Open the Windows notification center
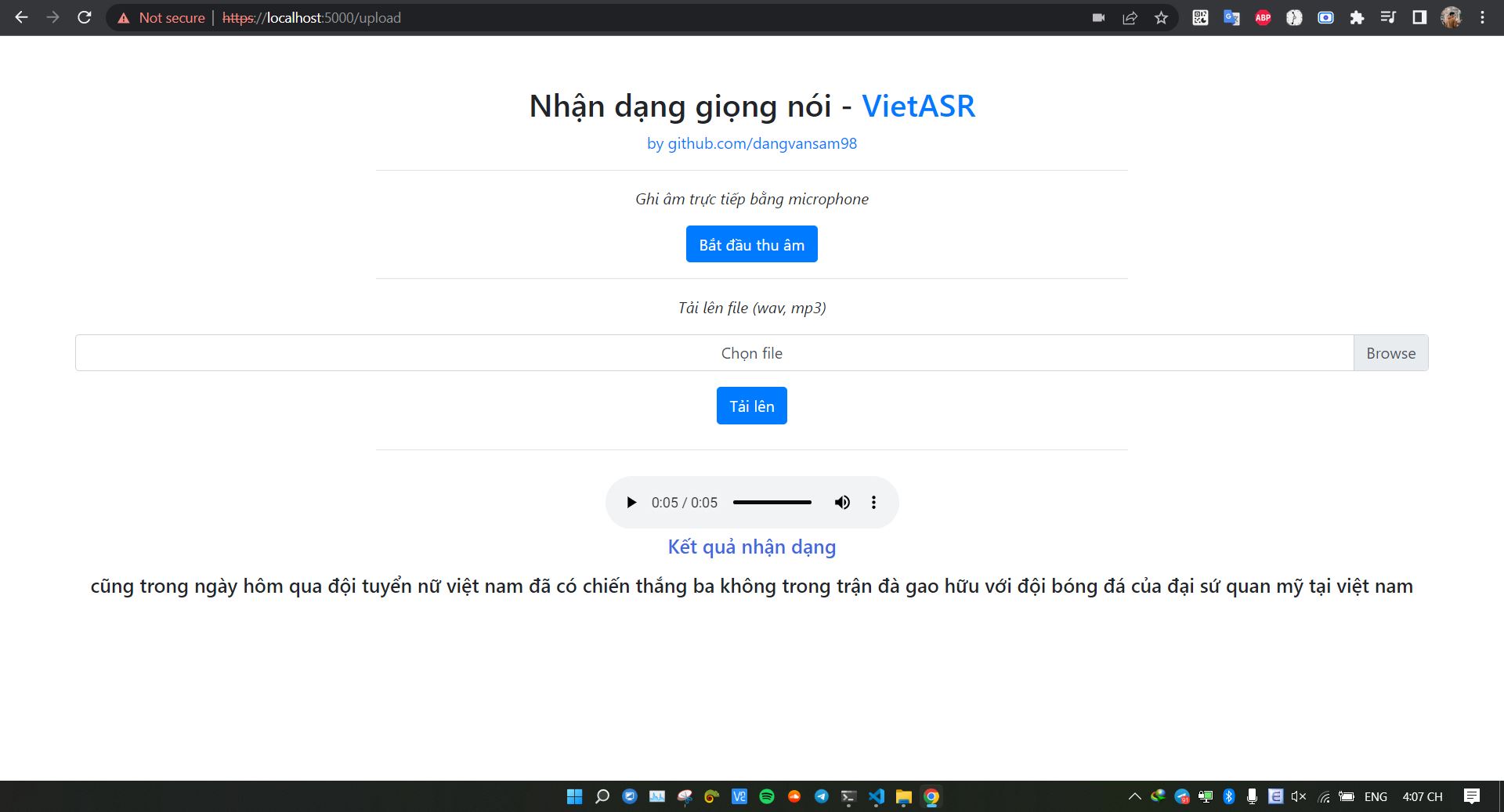The width and height of the screenshot is (1504, 812). (1472, 796)
